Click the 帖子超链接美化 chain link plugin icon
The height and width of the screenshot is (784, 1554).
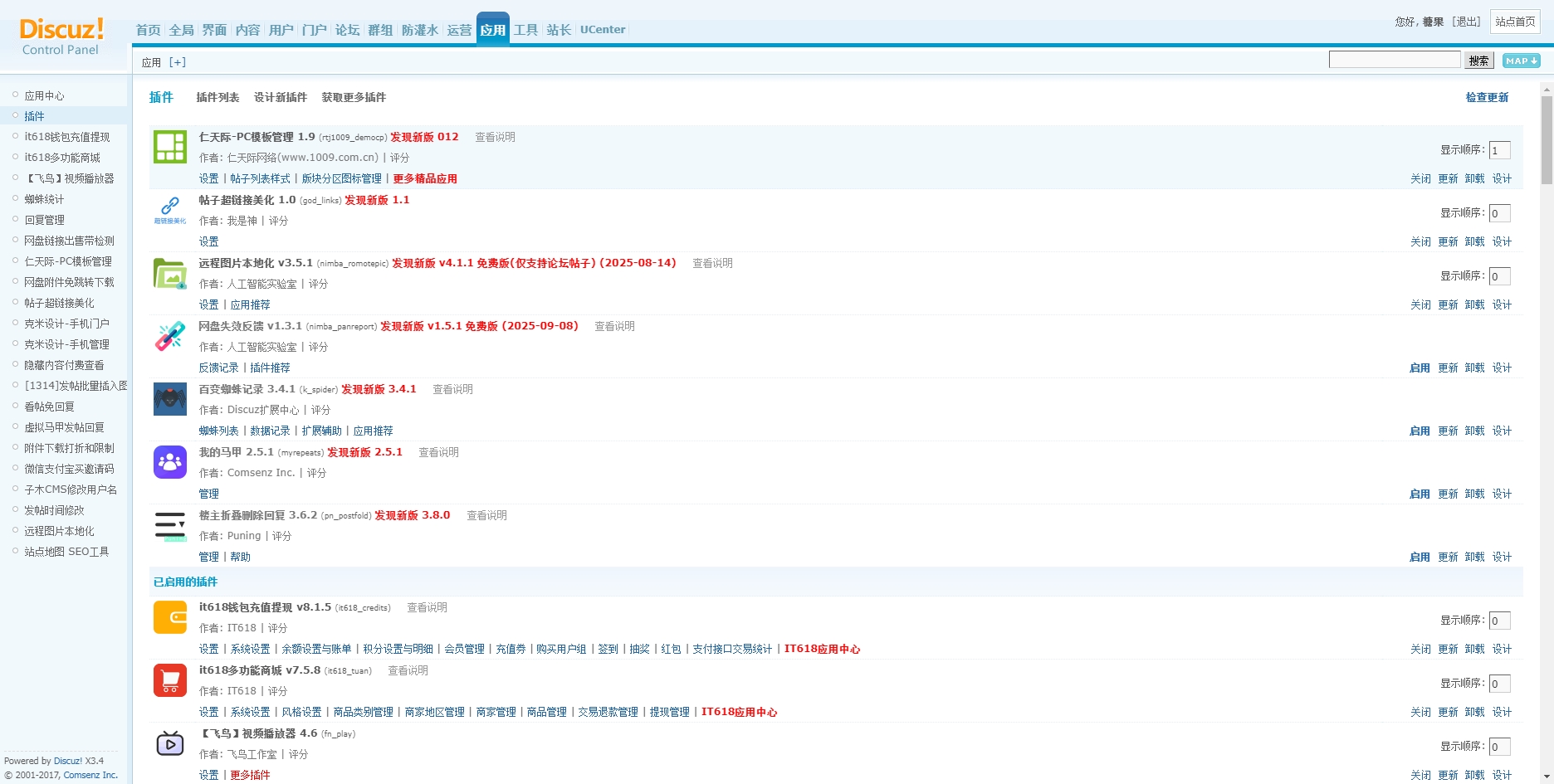click(x=169, y=208)
